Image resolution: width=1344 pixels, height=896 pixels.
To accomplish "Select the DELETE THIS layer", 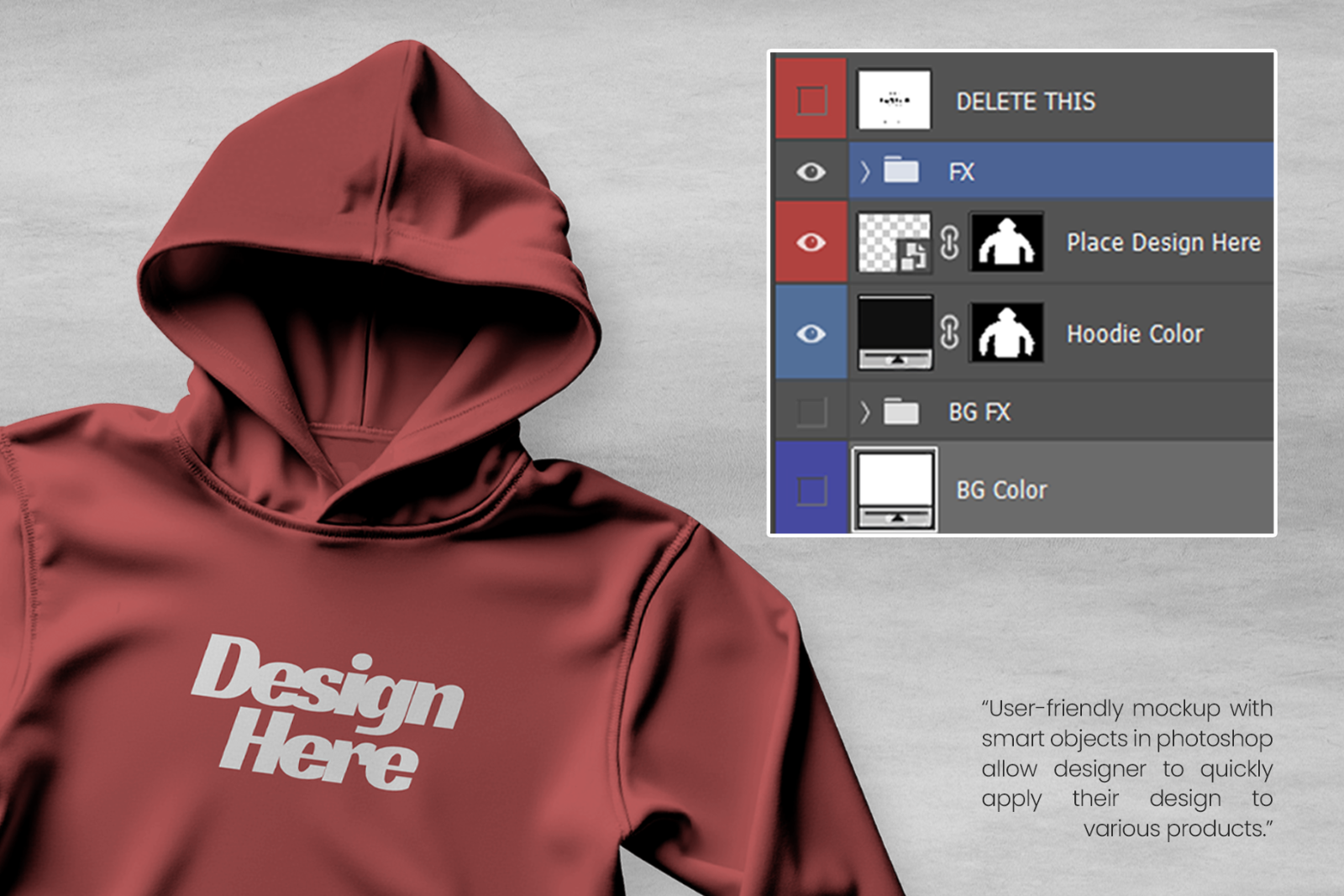I will 1026,101.
